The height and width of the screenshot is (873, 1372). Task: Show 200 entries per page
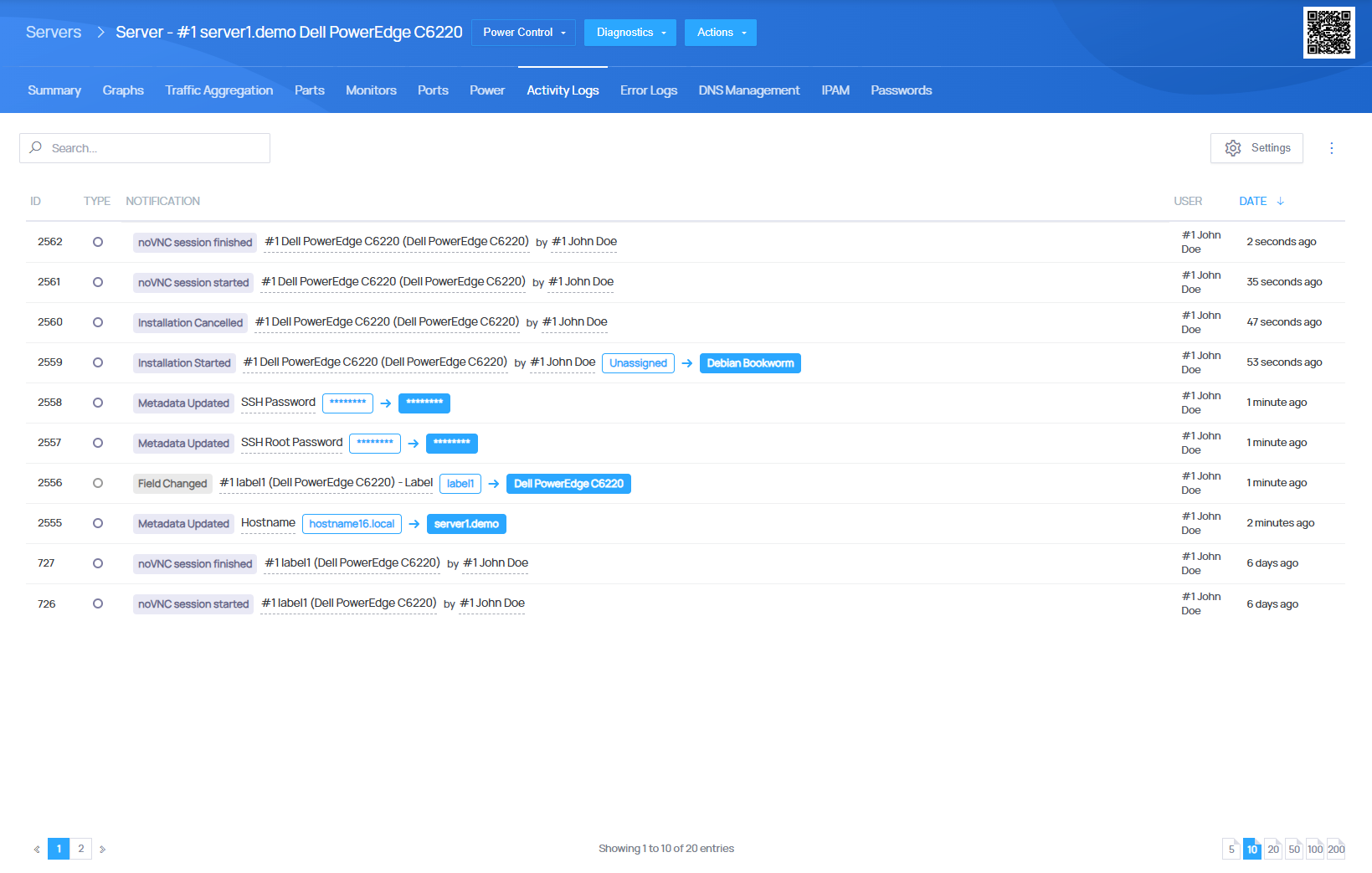1336,849
